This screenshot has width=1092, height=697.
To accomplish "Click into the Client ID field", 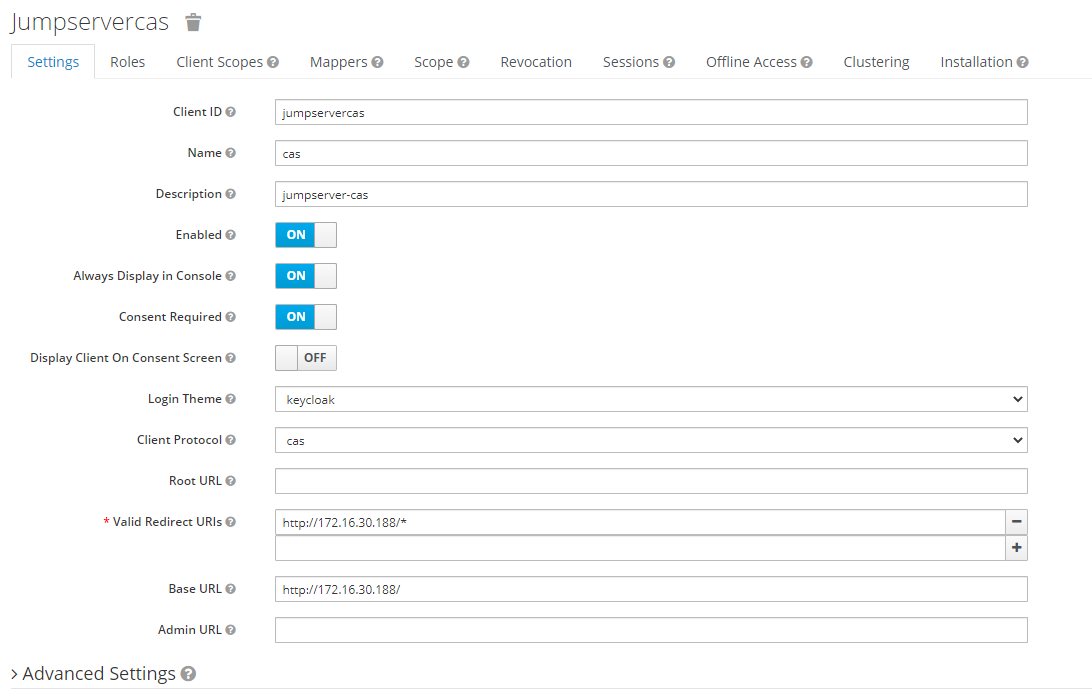I will click(x=651, y=112).
